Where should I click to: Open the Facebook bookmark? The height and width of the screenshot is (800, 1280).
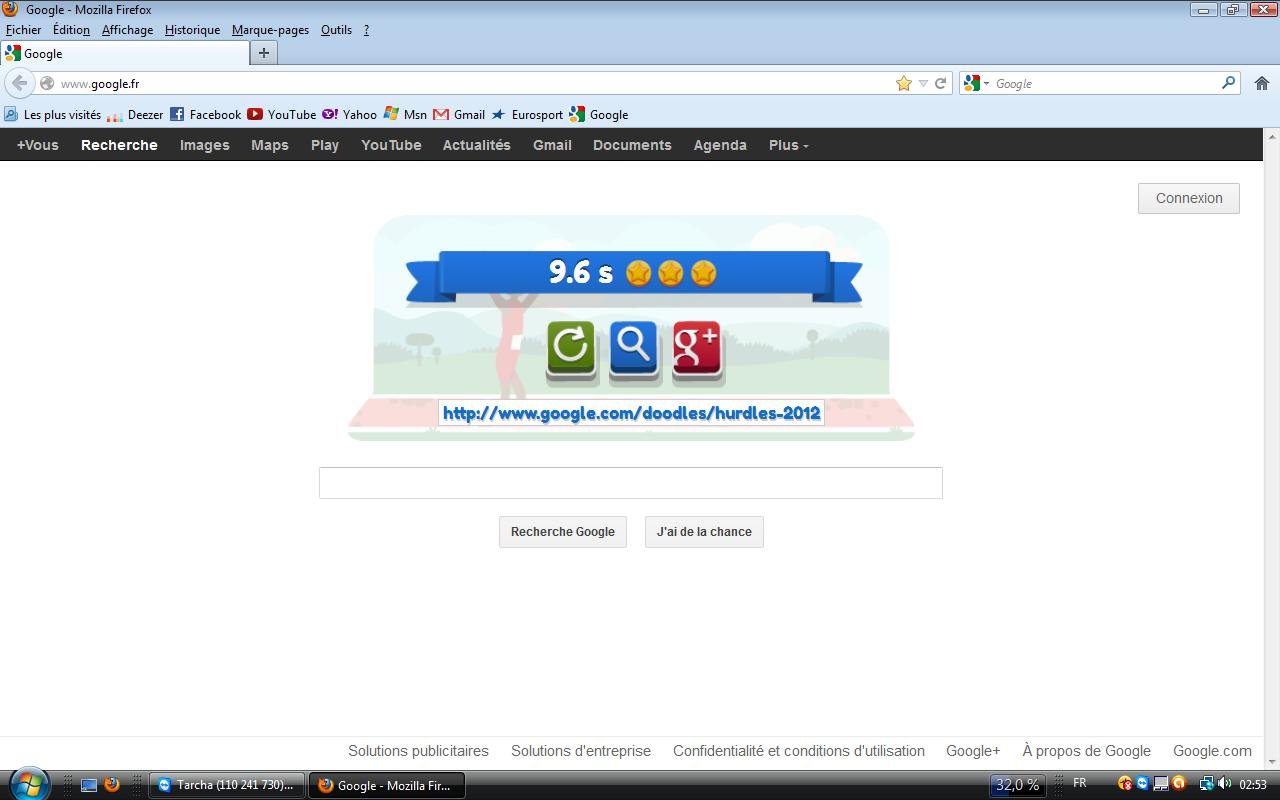205,115
